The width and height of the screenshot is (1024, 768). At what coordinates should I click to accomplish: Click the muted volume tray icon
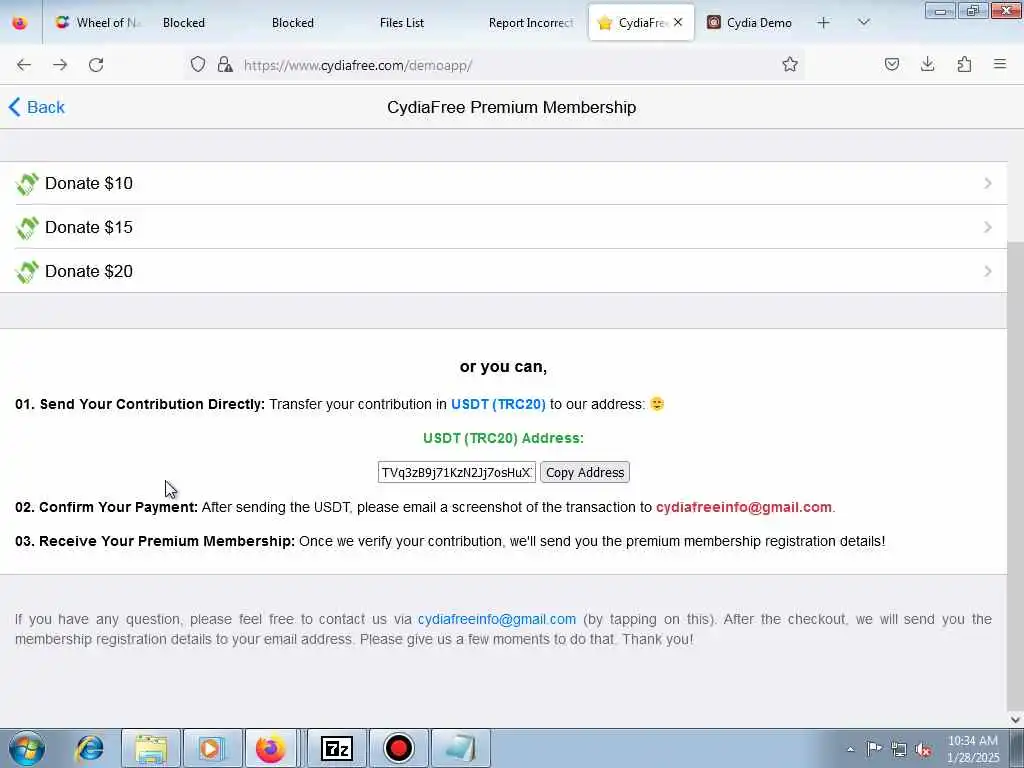[923, 750]
